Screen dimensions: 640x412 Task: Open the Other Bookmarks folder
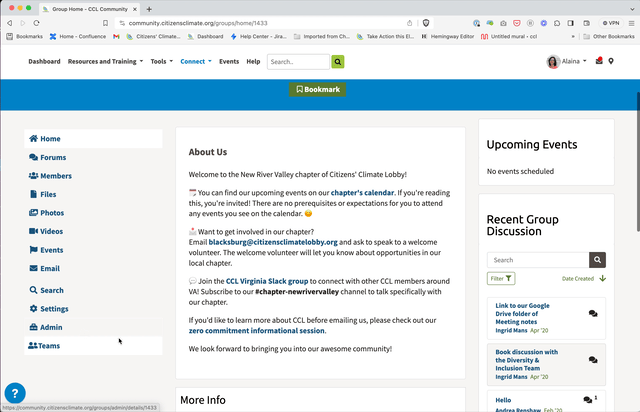(609, 36)
